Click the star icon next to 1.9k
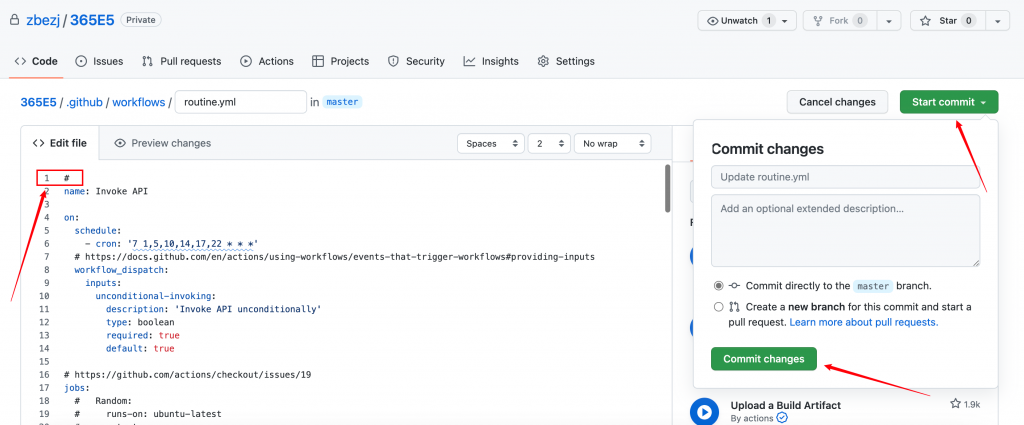The image size is (1024, 425). coord(954,403)
